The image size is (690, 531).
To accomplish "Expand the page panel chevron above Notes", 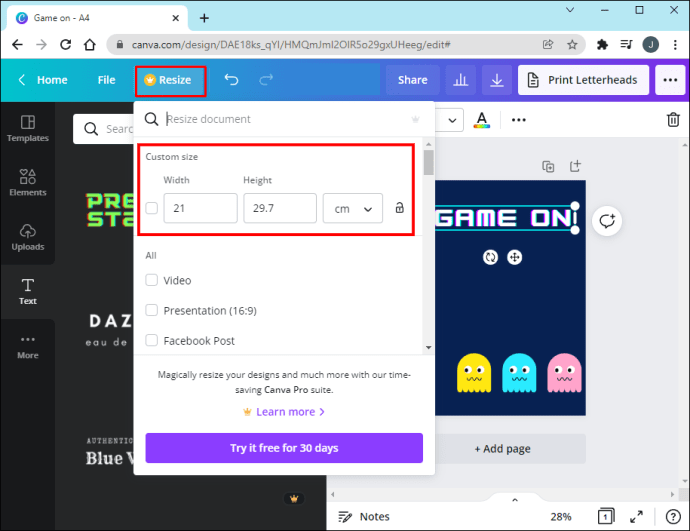I will point(514,499).
